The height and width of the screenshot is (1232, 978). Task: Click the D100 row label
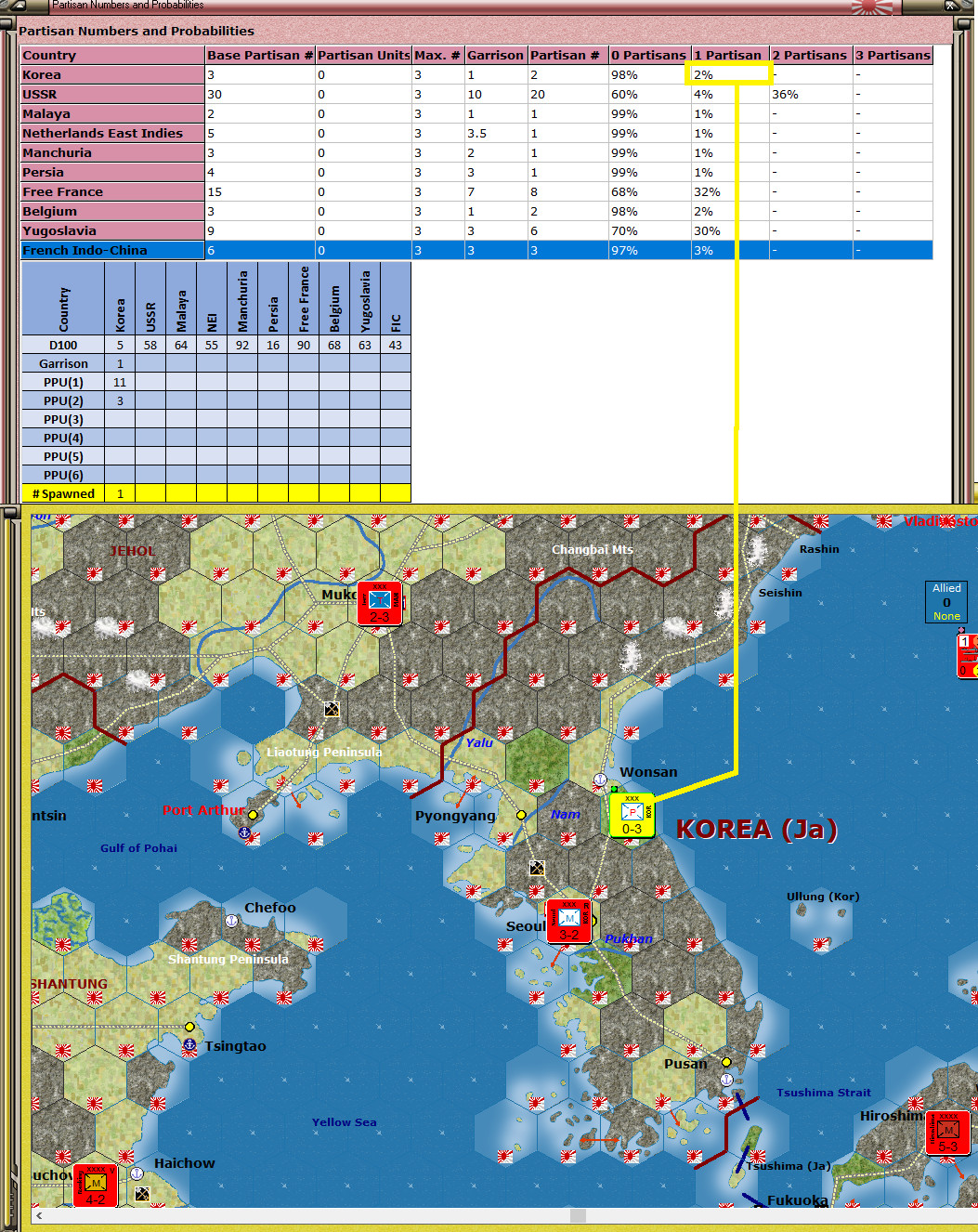(x=63, y=345)
